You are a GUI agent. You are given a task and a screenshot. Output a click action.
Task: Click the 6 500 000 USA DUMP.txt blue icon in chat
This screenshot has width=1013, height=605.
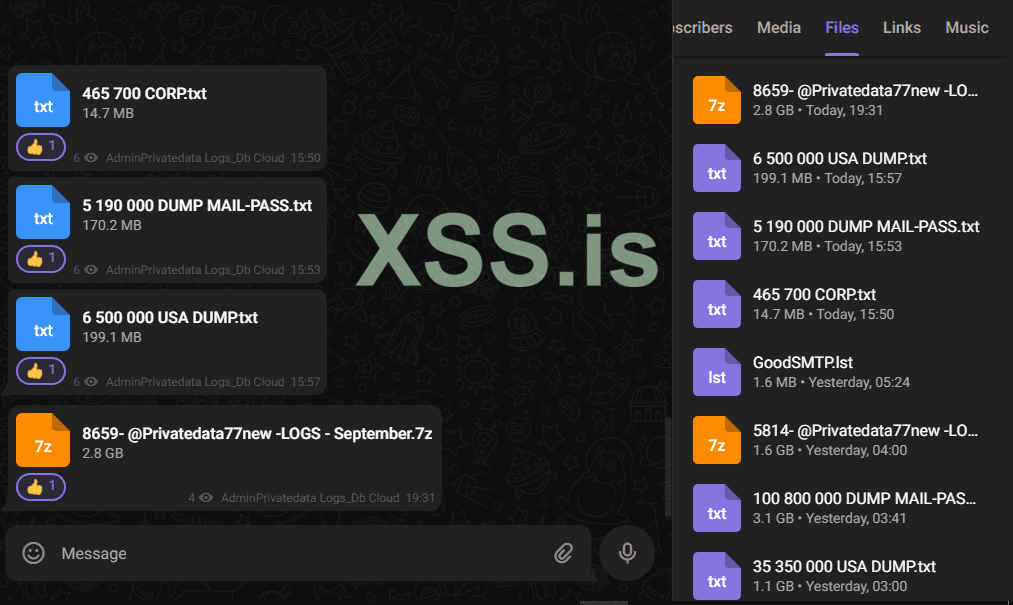43,324
